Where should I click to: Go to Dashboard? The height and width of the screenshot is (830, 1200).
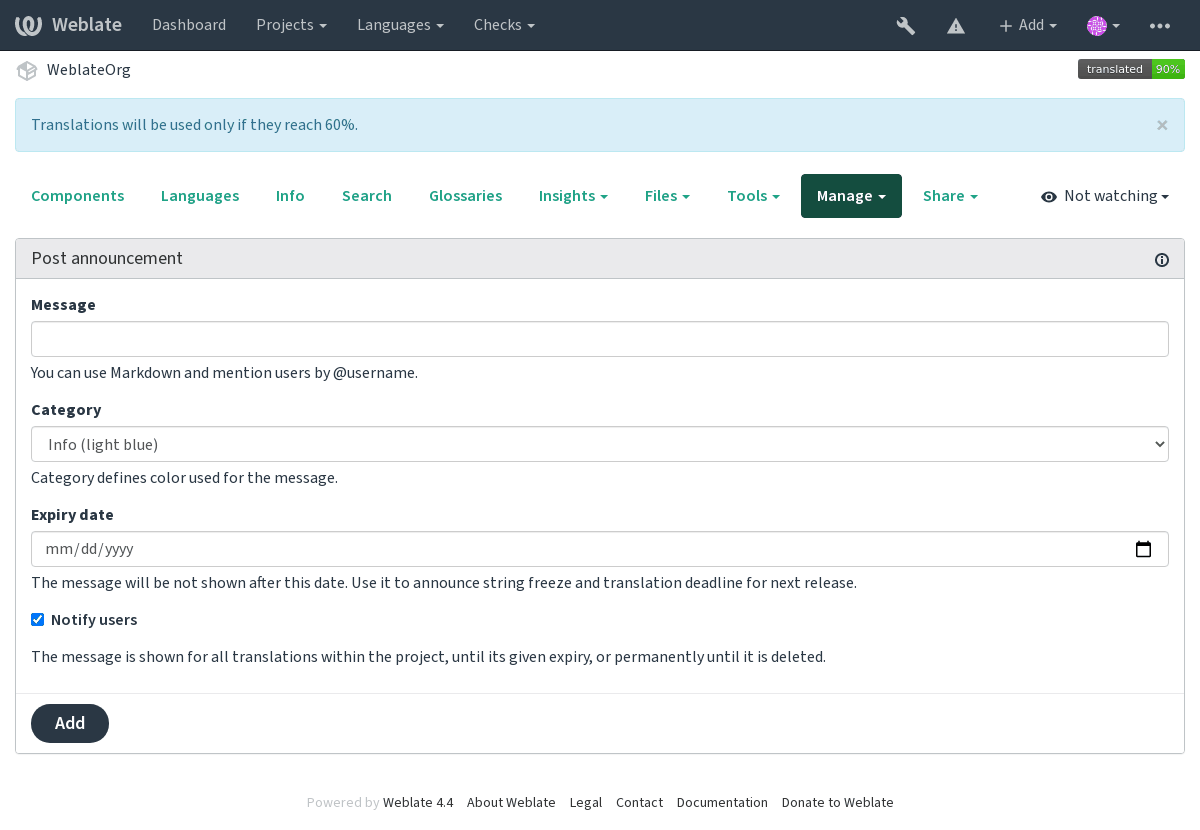coord(189,25)
